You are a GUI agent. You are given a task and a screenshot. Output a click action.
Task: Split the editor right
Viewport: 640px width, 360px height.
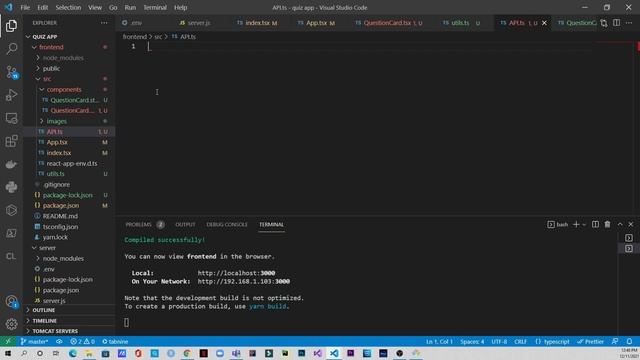(x=617, y=23)
